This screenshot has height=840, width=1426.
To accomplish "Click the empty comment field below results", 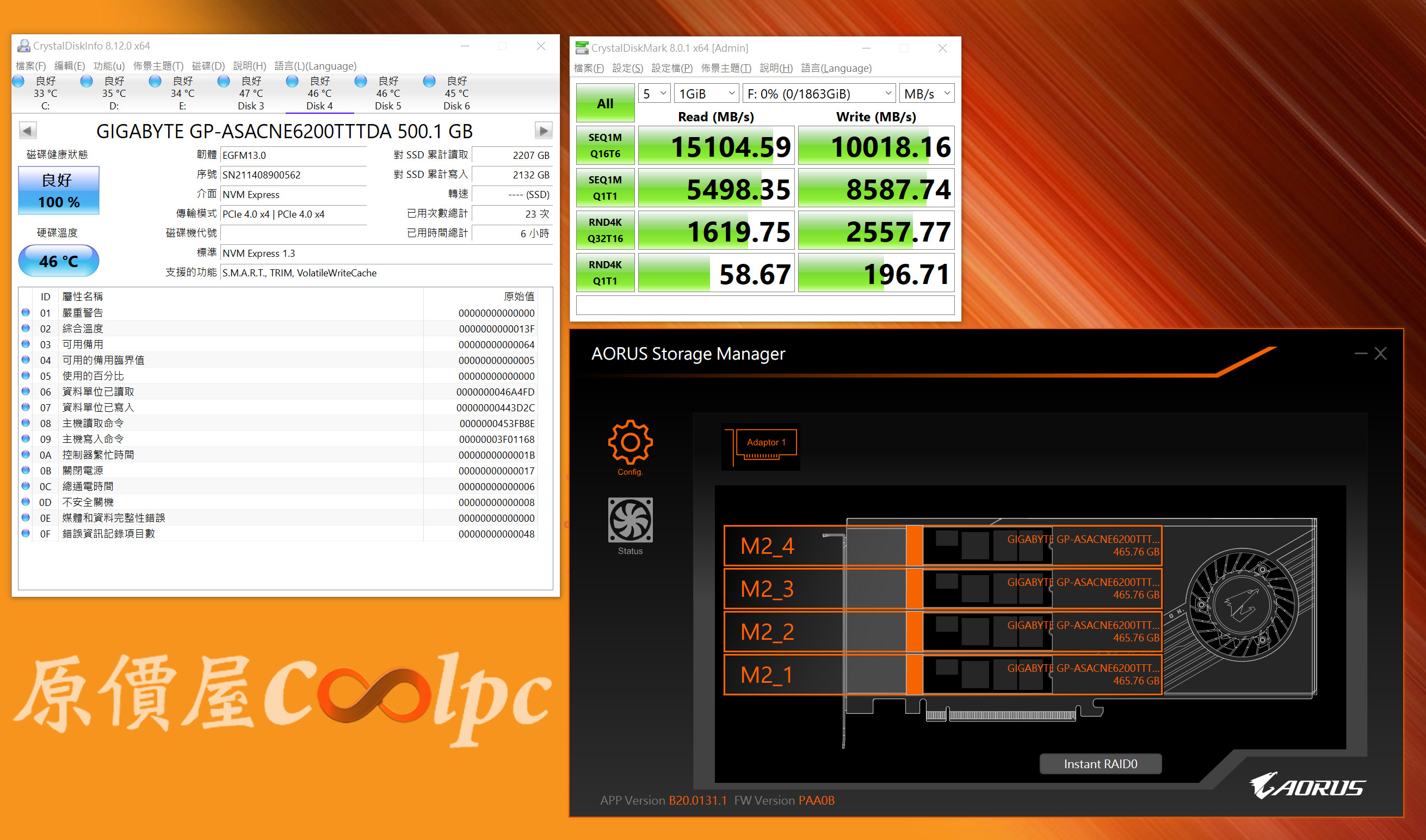I will point(765,305).
